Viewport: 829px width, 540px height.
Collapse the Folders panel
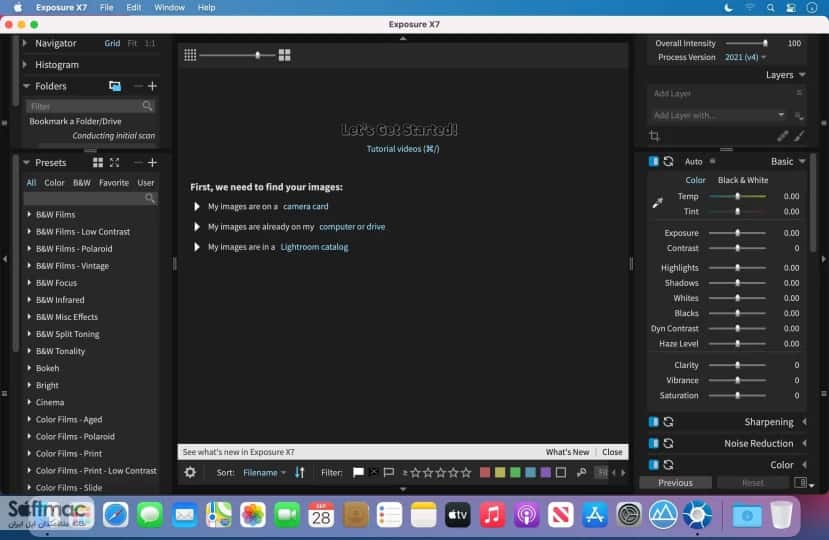pyautogui.click(x=26, y=86)
